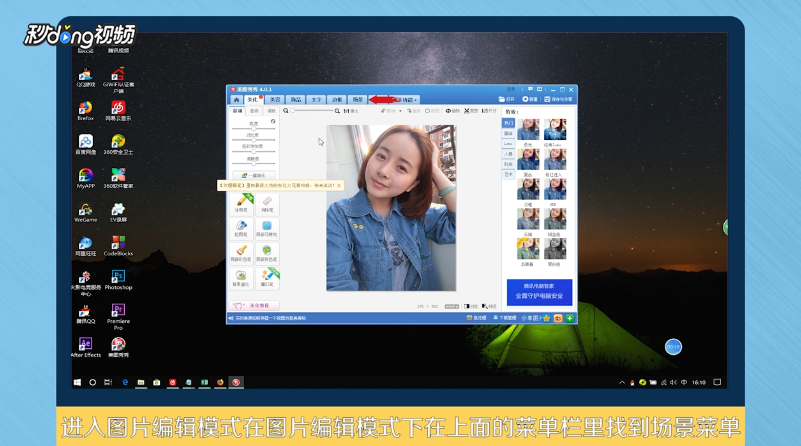The height and width of the screenshot is (446, 801).
Task: Select the 人像 effects category
Action: coord(508,154)
